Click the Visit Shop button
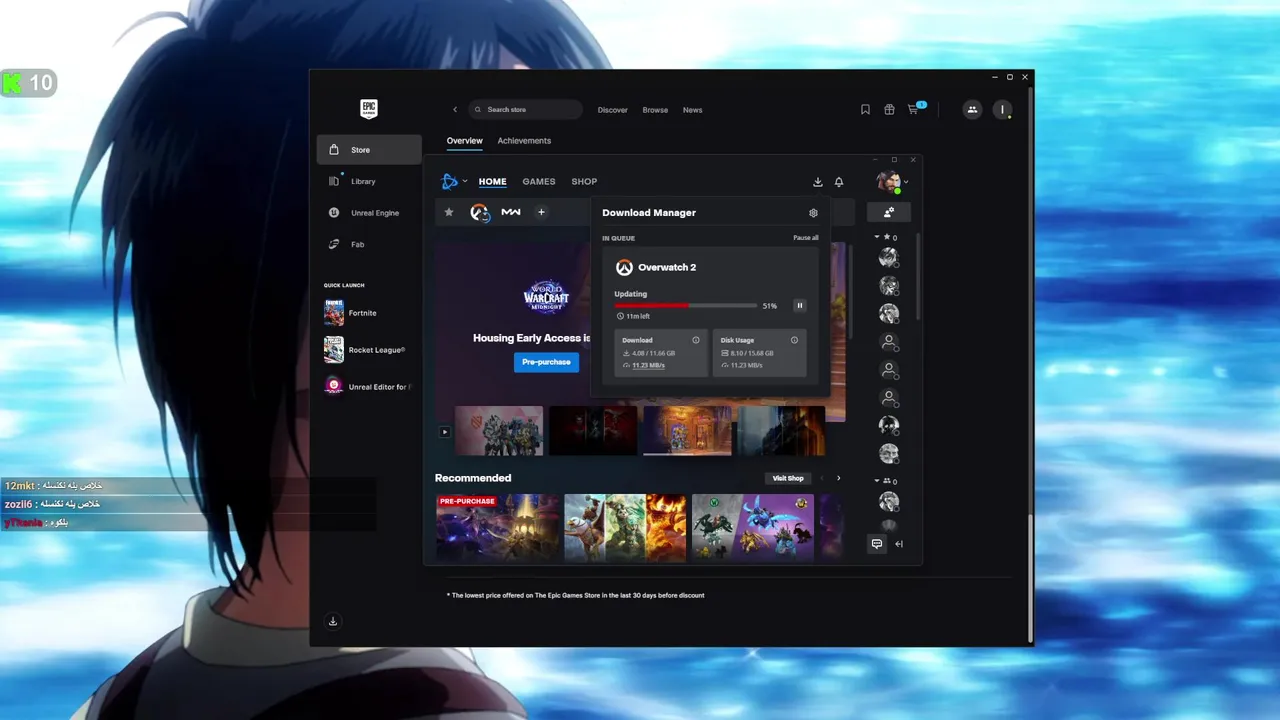The width and height of the screenshot is (1280, 720). point(787,478)
